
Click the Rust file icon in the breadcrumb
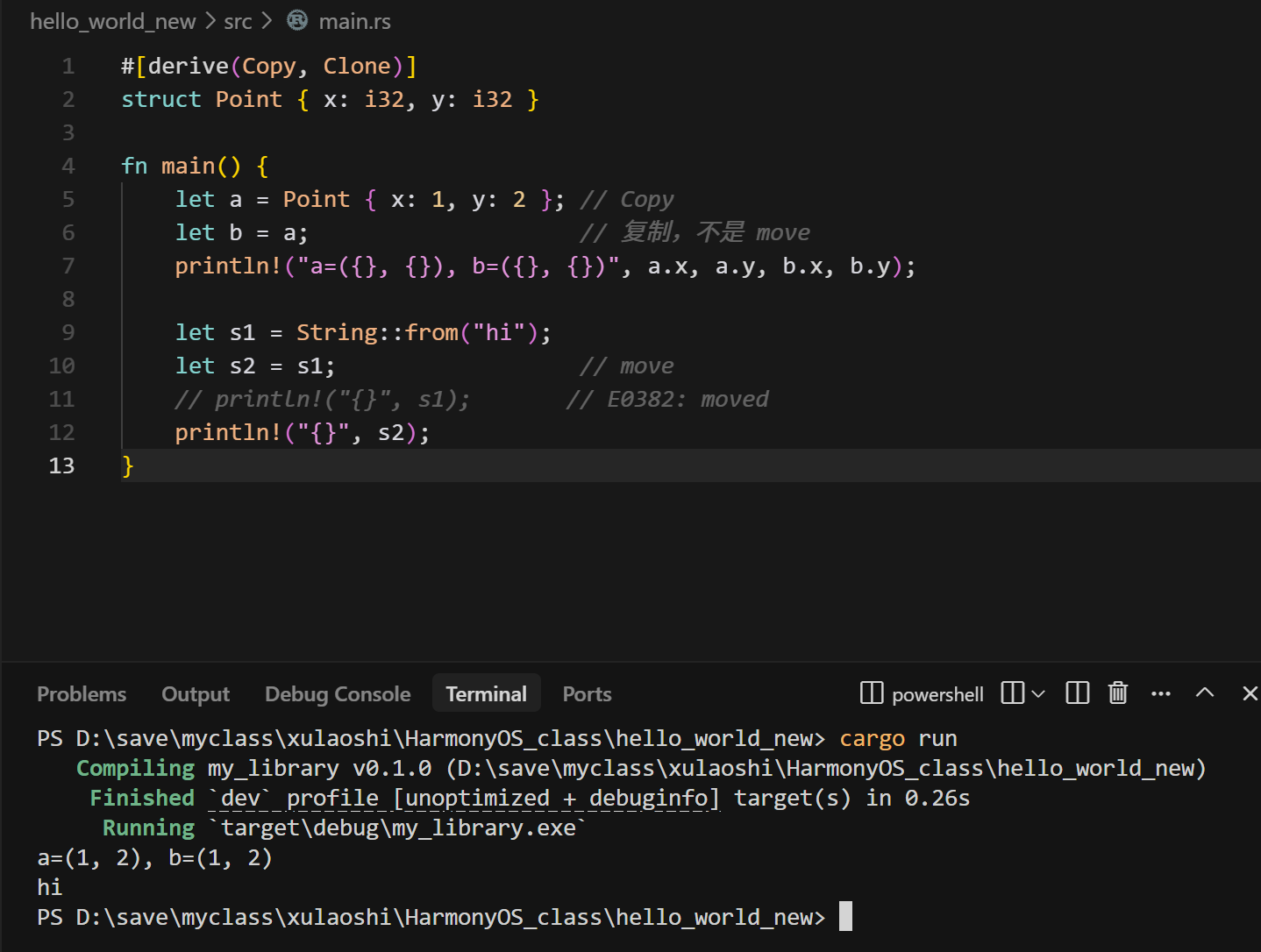[x=297, y=20]
